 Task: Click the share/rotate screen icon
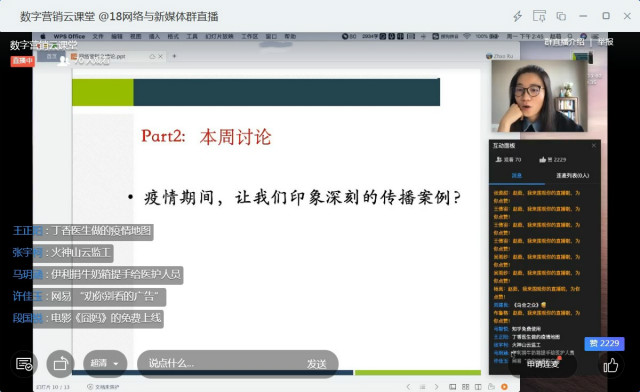point(60,363)
